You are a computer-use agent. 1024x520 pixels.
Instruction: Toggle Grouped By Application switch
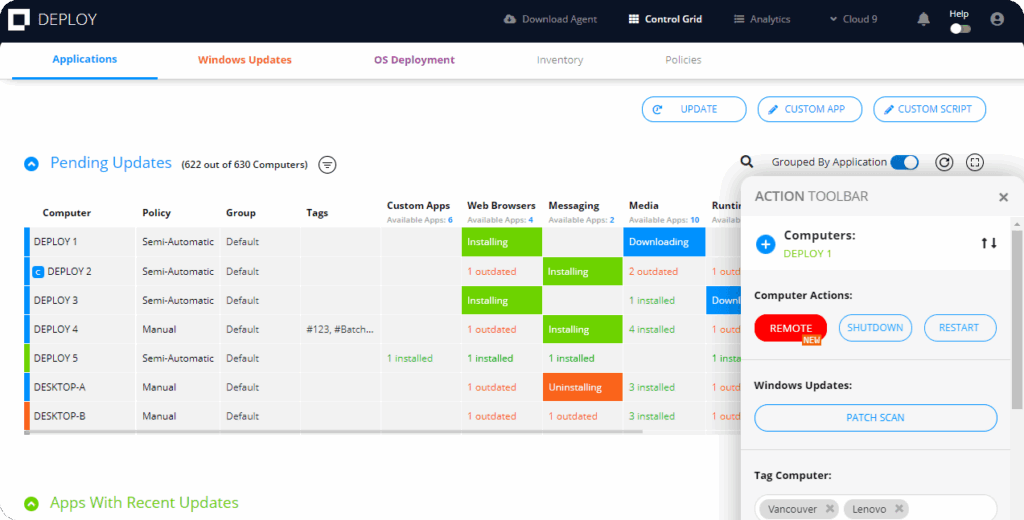(x=904, y=162)
